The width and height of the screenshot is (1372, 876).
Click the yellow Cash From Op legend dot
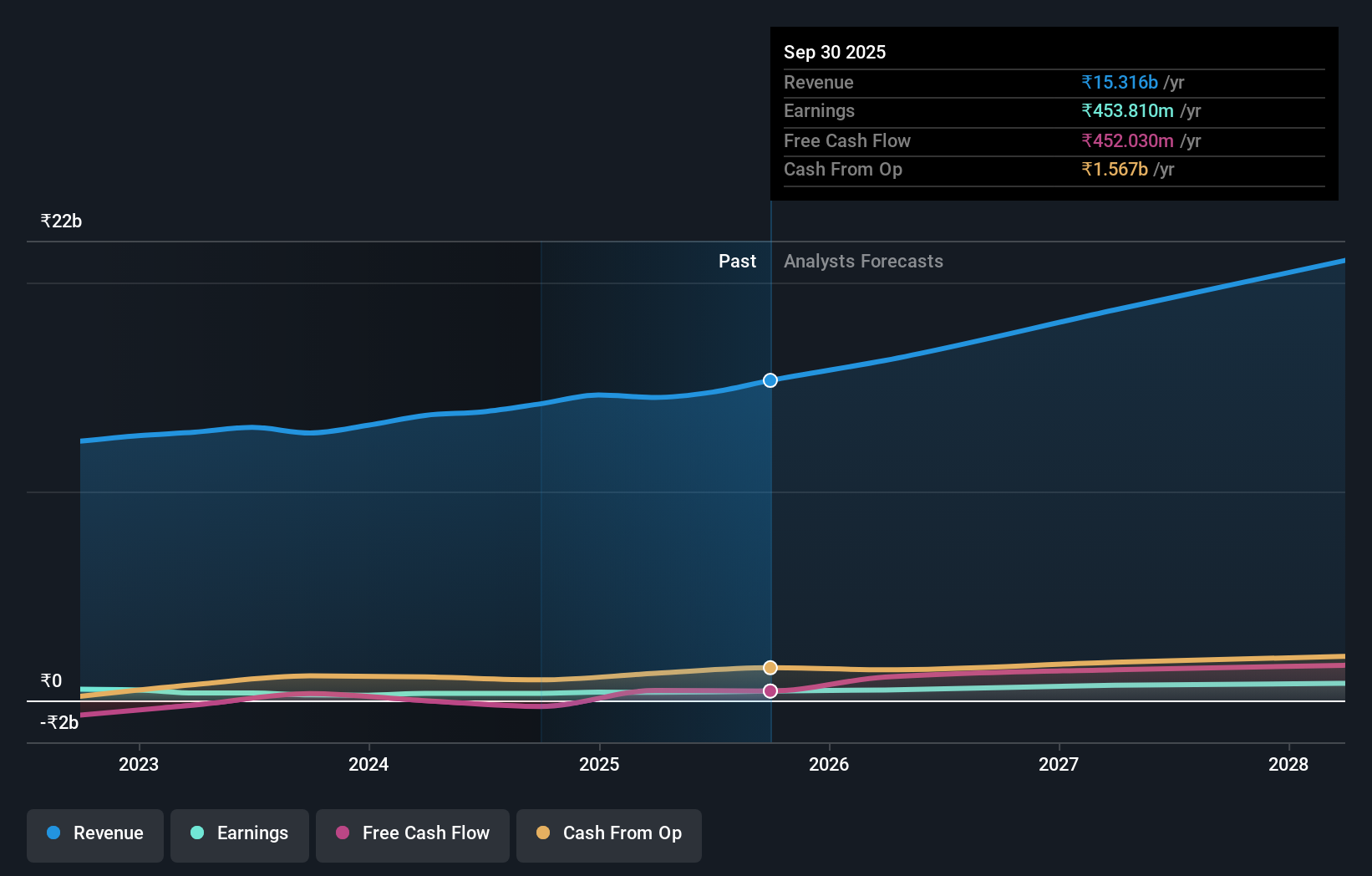coord(543,833)
